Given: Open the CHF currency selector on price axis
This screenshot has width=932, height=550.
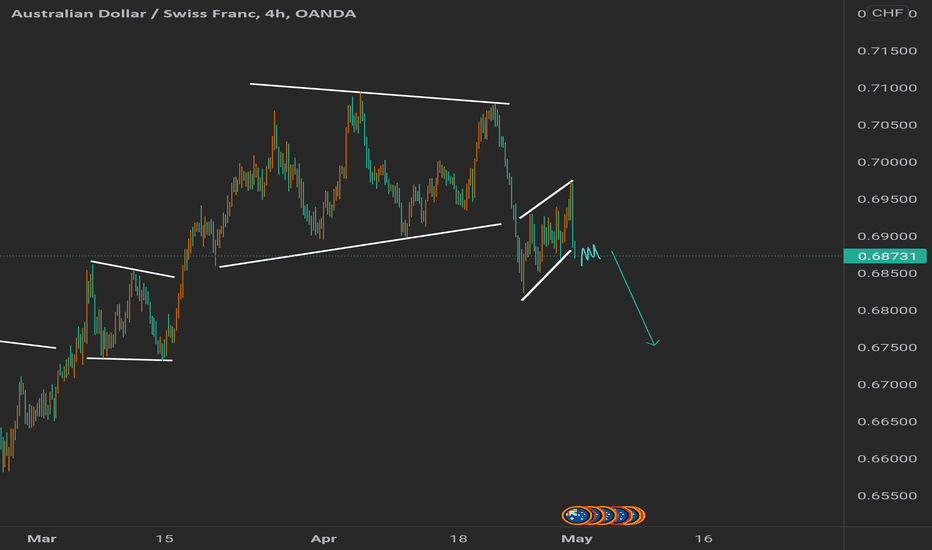Looking at the screenshot, I should (887, 13).
